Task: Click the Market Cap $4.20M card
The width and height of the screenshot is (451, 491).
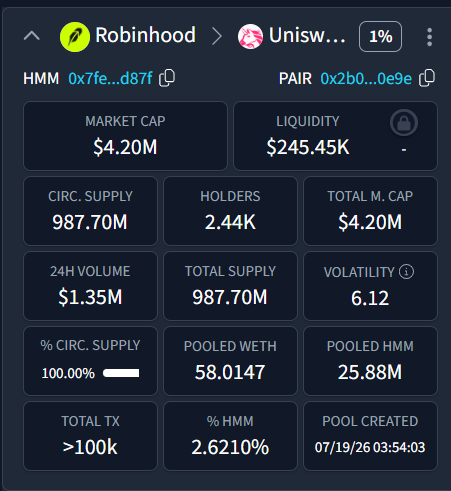Action: click(x=125, y=136)
